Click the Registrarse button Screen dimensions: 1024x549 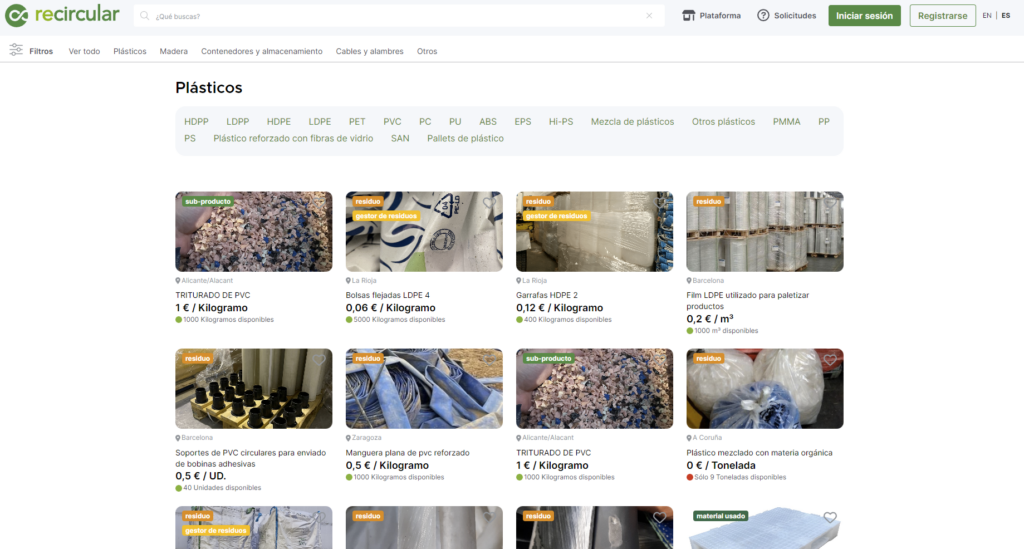point(942,16)
